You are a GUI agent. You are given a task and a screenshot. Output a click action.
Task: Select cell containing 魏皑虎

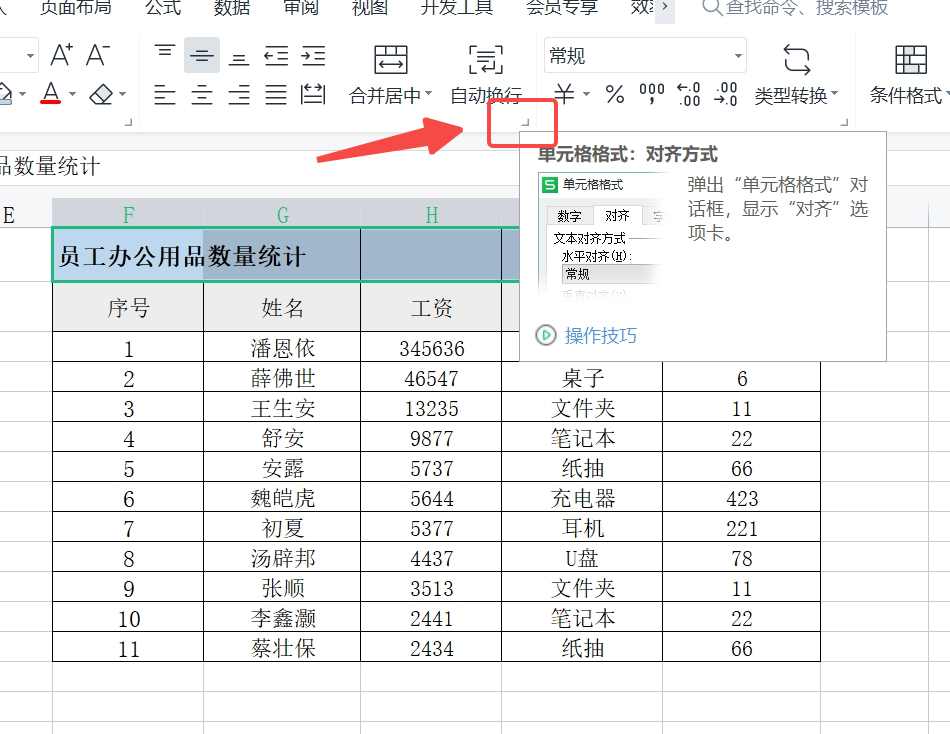click(x=282, y=498)
